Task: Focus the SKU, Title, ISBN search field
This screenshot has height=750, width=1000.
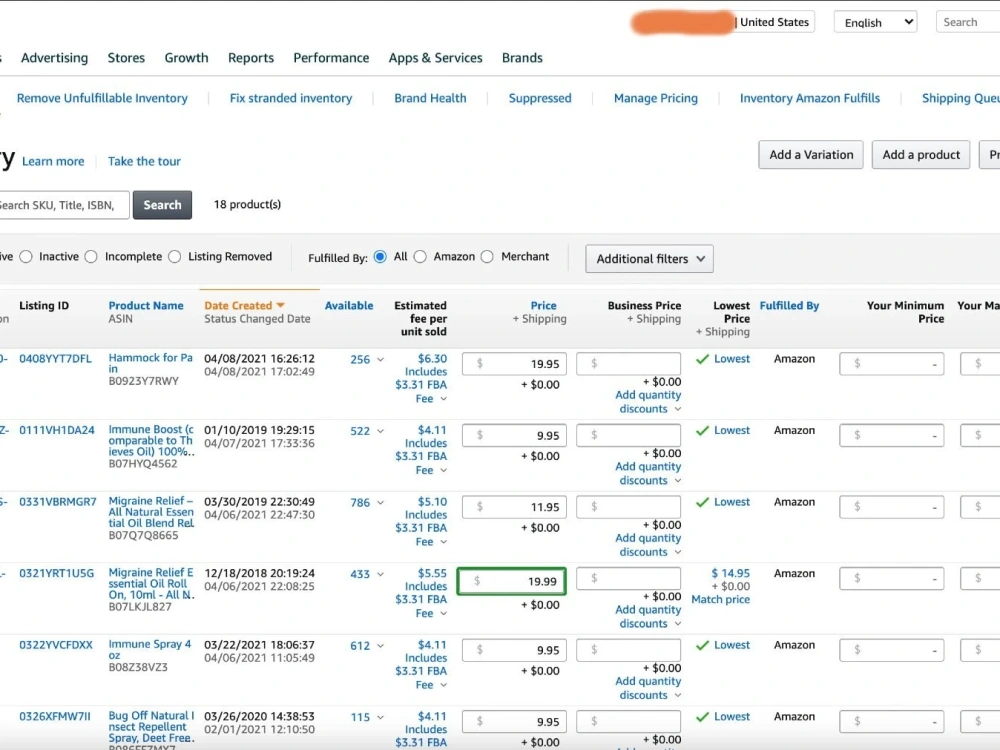Action: pos(62,205)
